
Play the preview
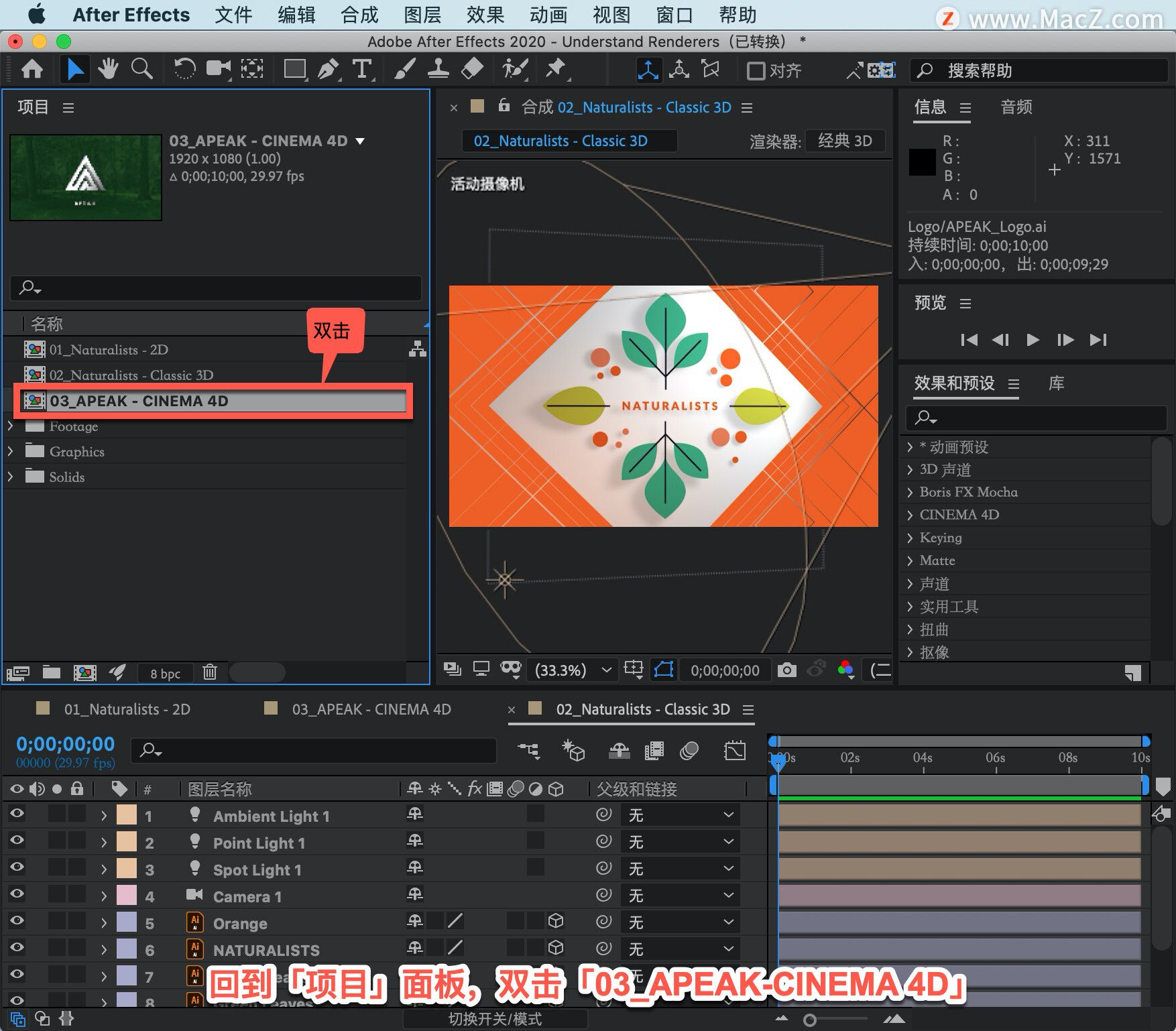click(1033, 340)
